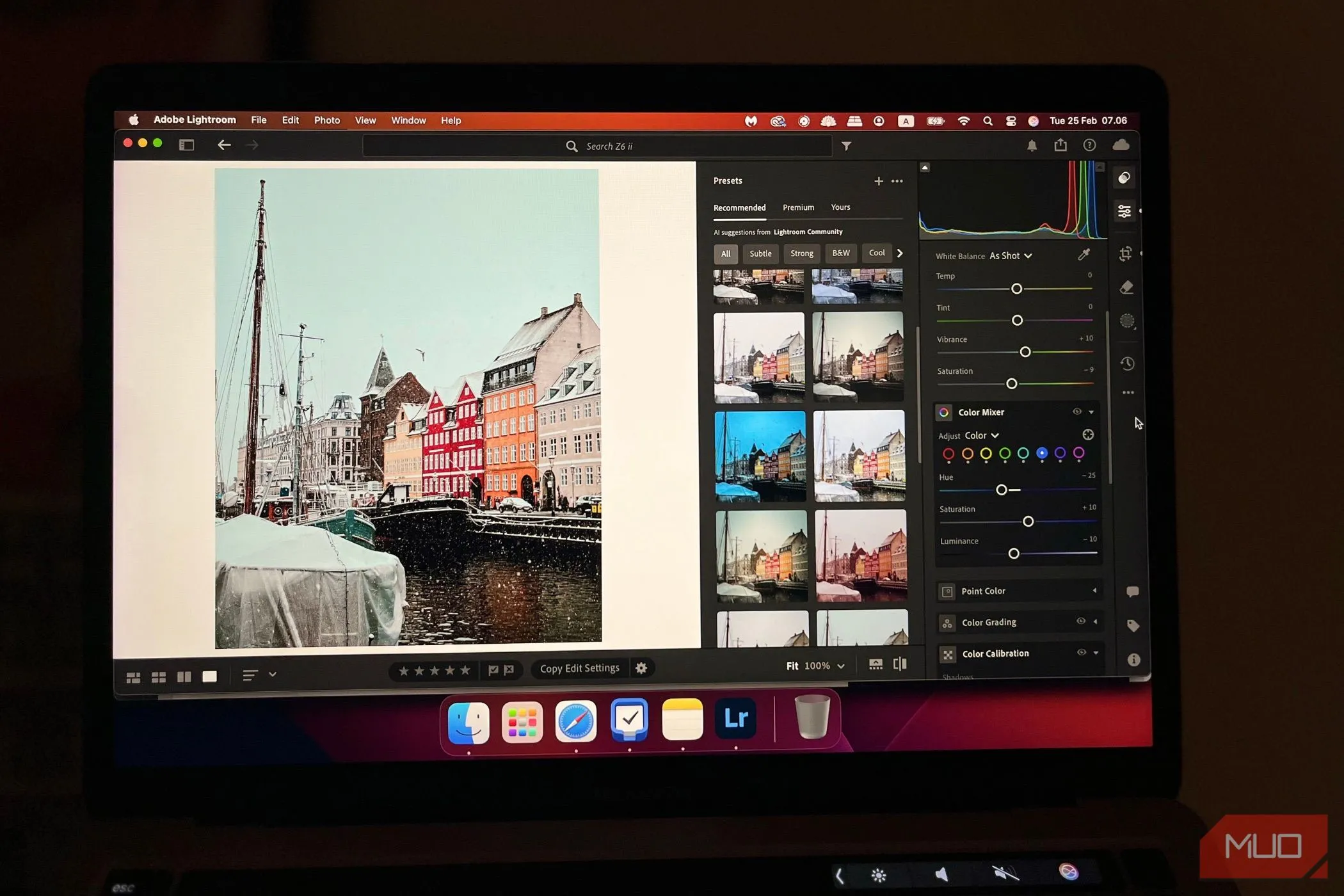
Task: Filter presets by B&W
Action: tap(840, 253)
